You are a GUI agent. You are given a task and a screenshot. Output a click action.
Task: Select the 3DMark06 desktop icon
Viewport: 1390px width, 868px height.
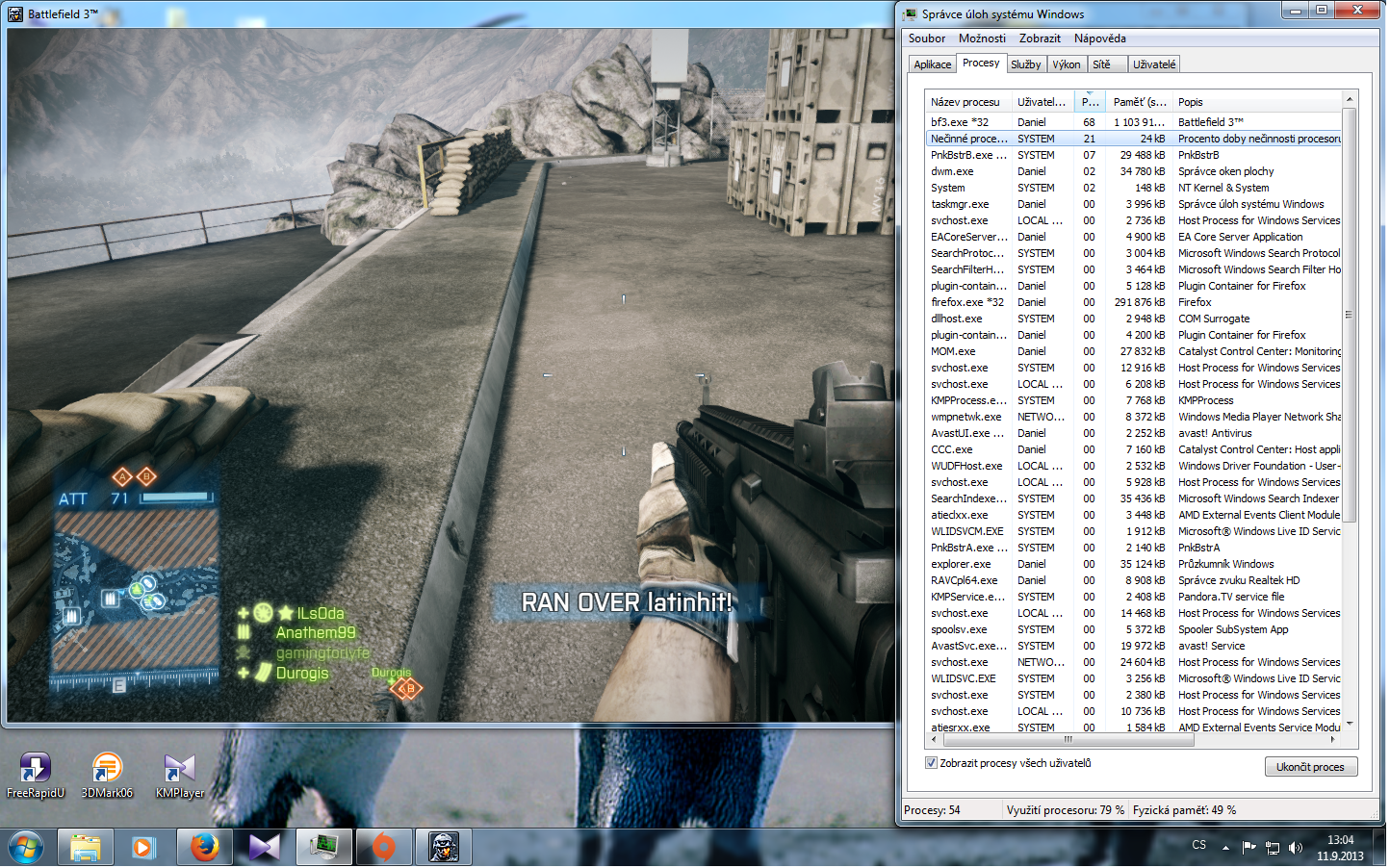tap(107, 776)
